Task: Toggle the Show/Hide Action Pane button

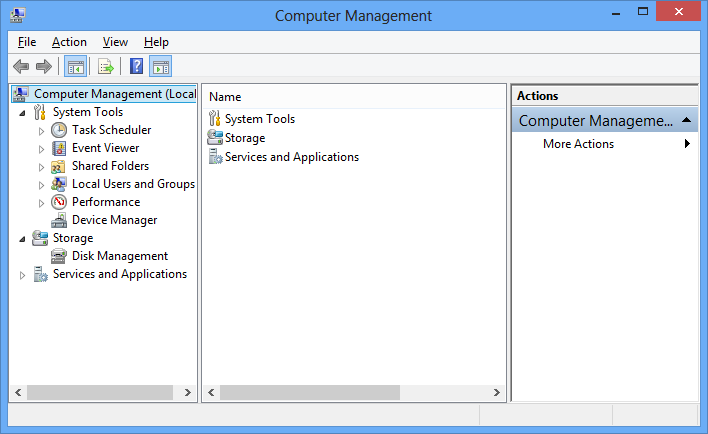Action: tap(161, 67)
